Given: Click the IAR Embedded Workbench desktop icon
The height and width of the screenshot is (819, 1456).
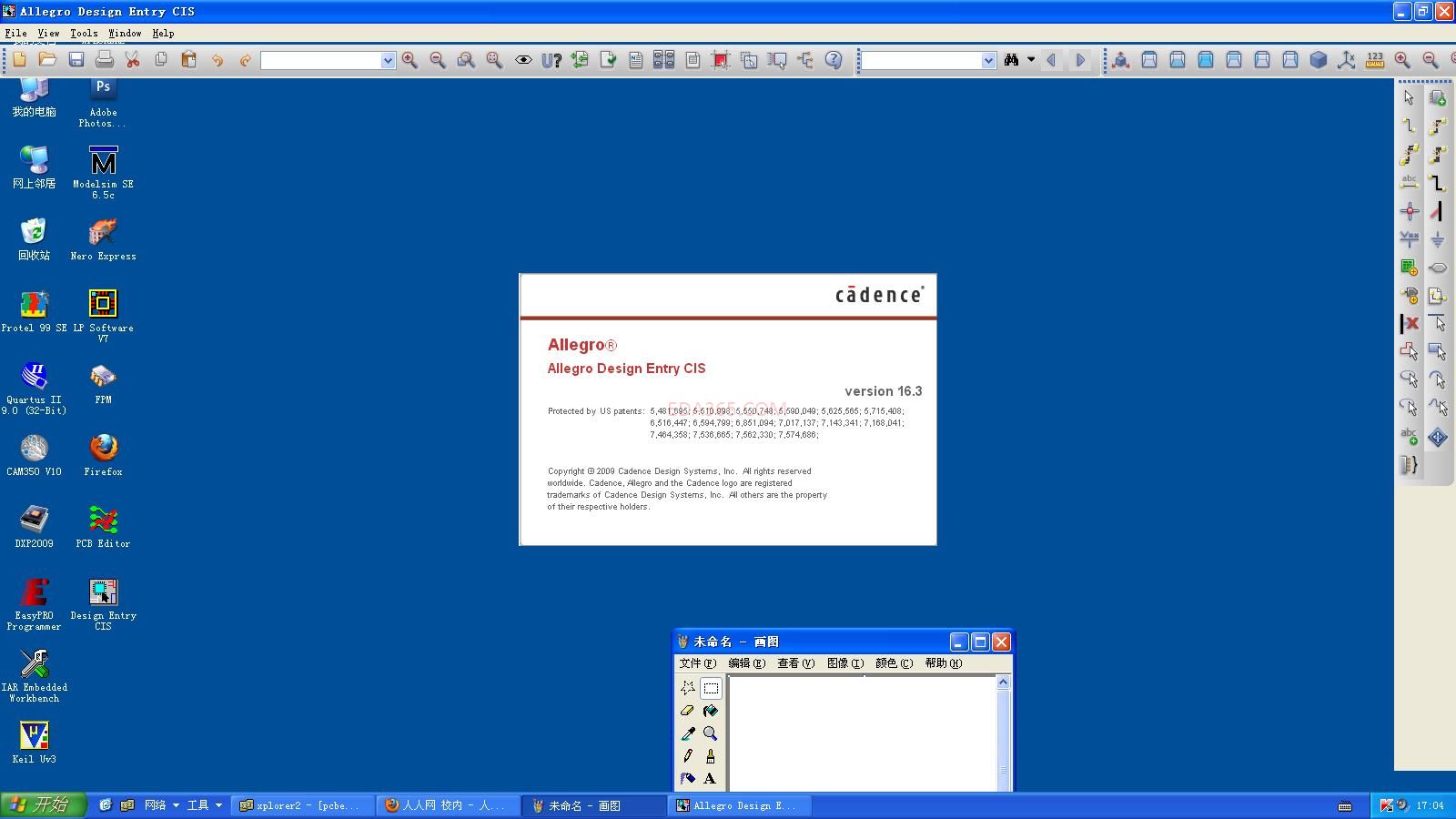Looking at the screenshot, I should click(35, 676).
